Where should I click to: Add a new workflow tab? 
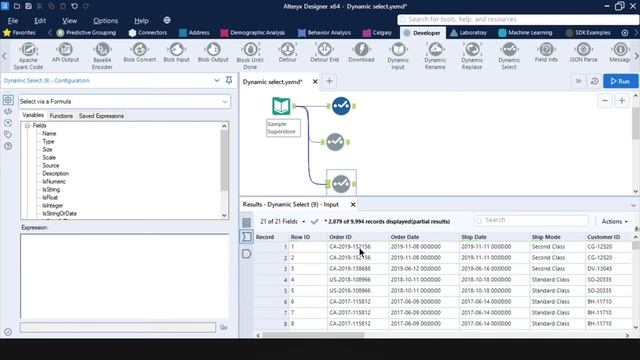pos(329,81)
